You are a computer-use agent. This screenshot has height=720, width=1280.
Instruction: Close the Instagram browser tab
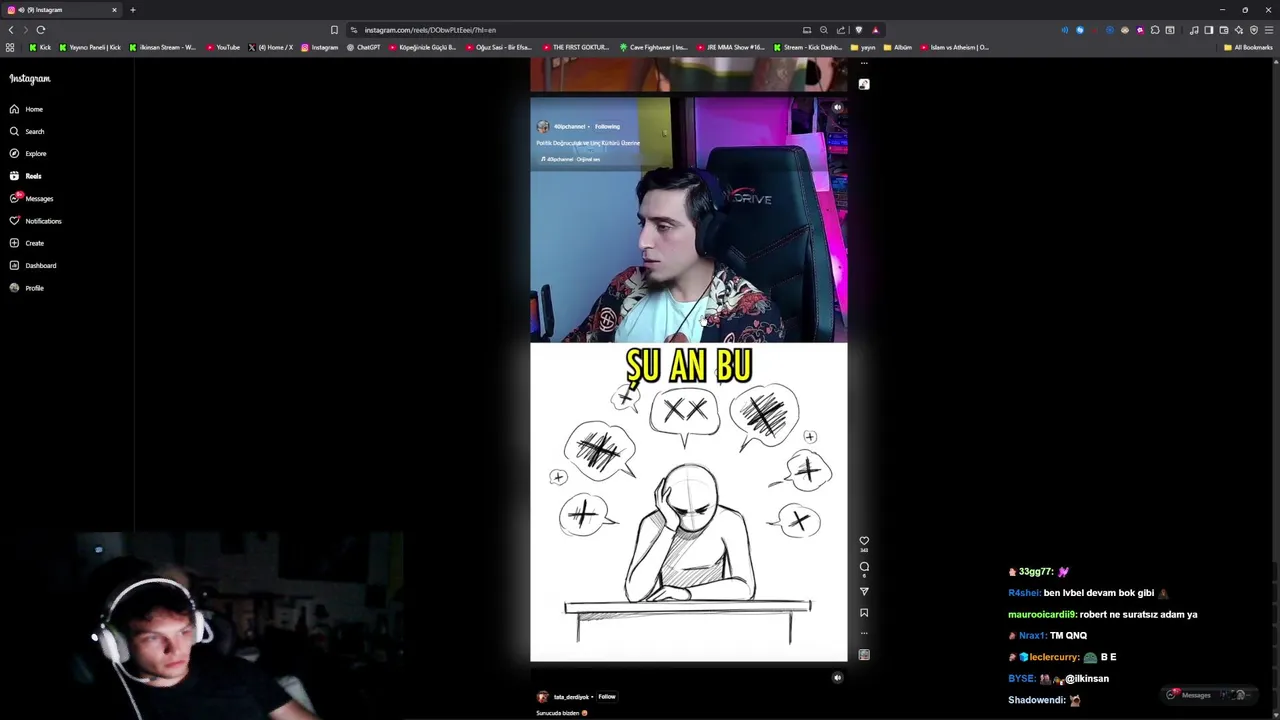[x=114, y=10]
